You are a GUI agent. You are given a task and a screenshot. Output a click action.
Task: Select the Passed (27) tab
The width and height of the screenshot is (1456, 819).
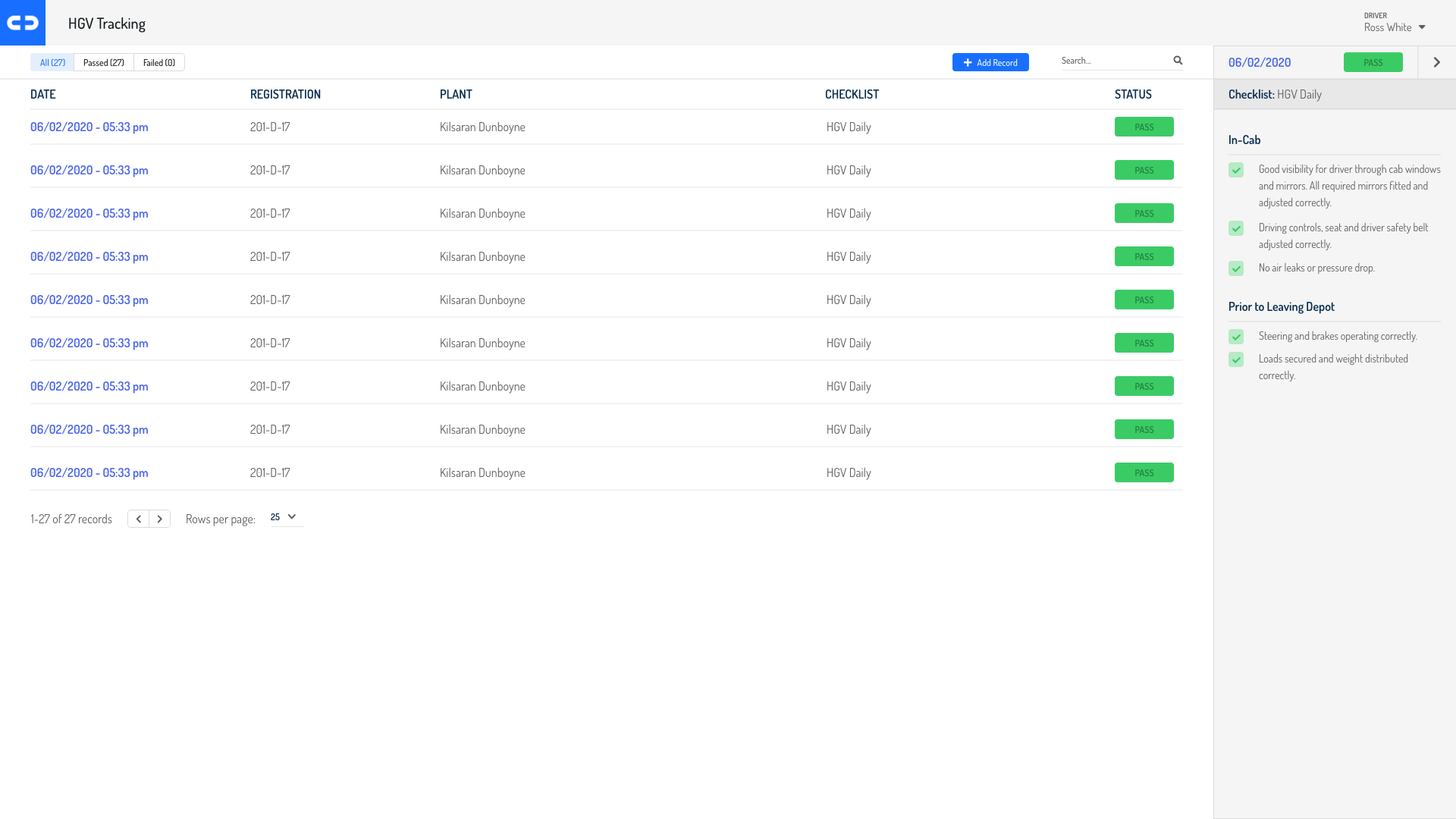click(104, 62)
